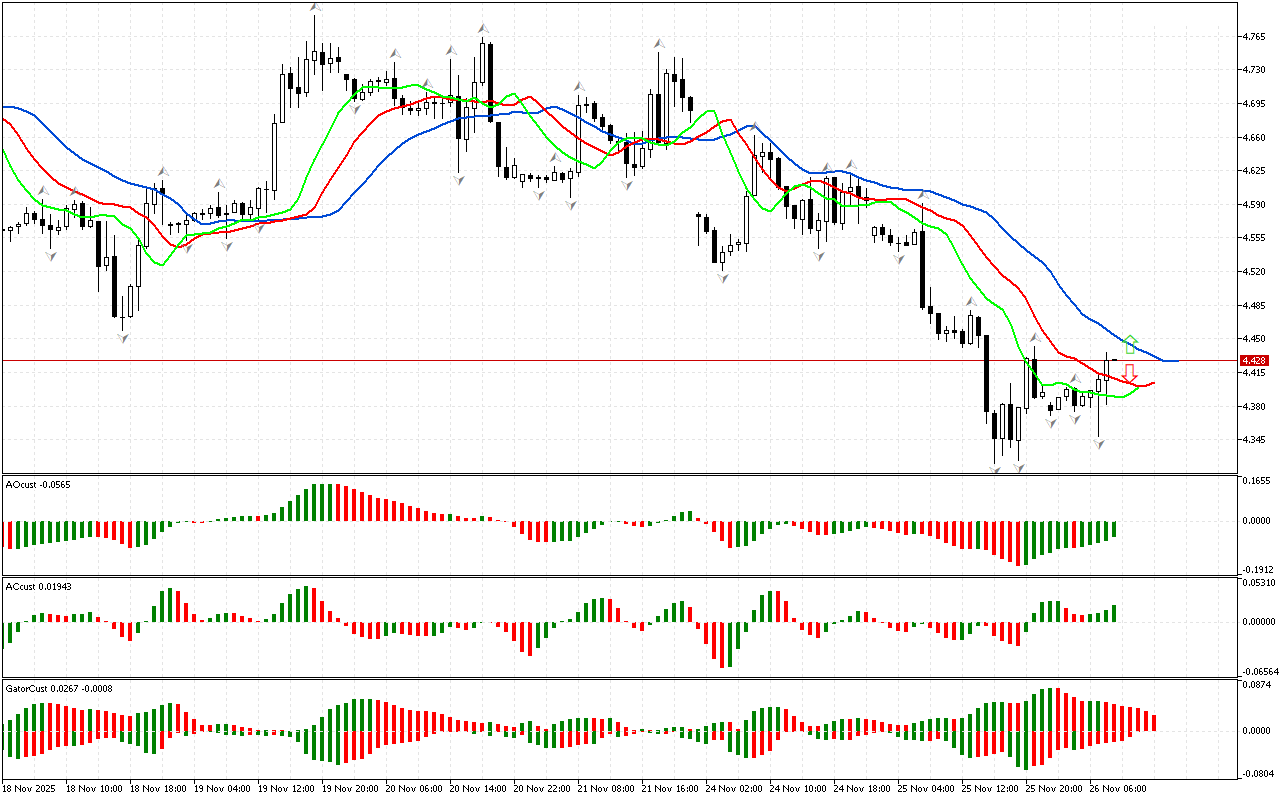Click the 4.765 price scale value

pyautogui.click(x=1253, y=37)
